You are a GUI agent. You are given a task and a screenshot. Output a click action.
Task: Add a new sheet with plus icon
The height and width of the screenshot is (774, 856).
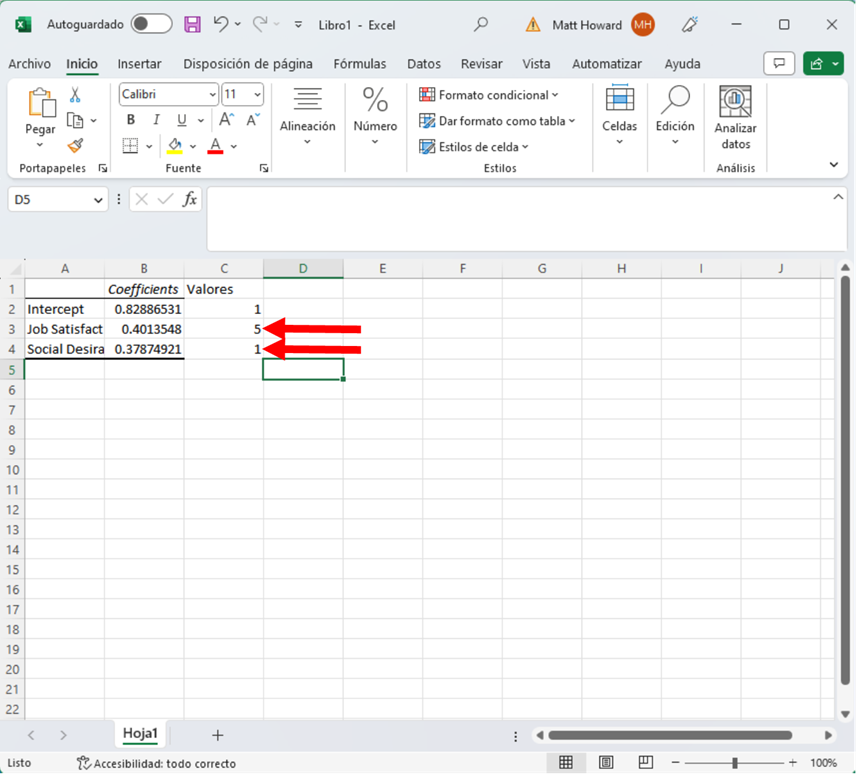217,735
